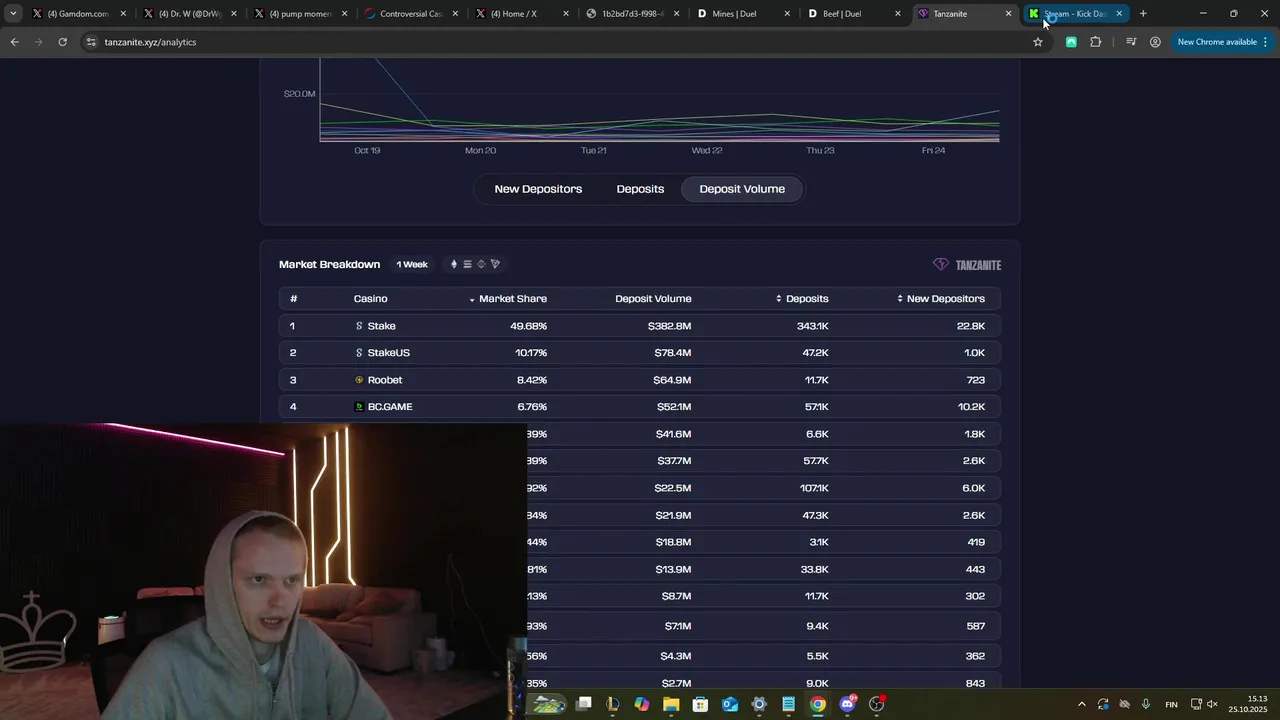Open the weather widget on taskbar

548,704
